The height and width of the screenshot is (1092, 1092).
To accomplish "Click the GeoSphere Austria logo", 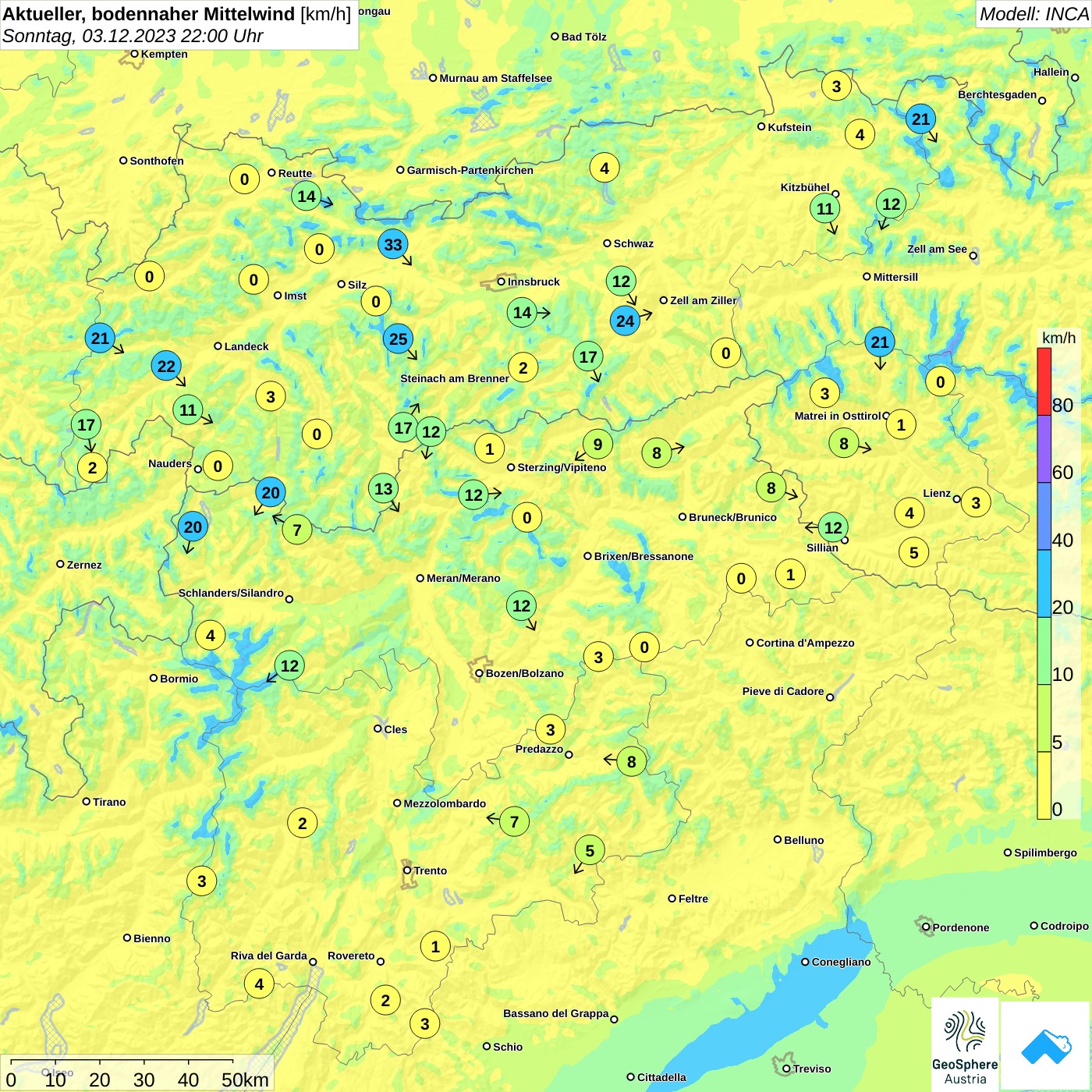I will coord(965,1047).
